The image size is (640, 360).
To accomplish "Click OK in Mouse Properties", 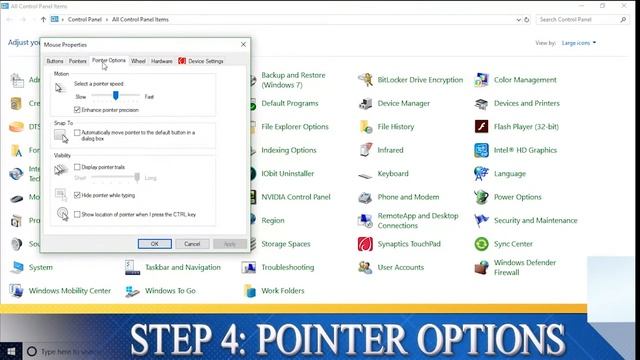I will [x=155, y=244].
